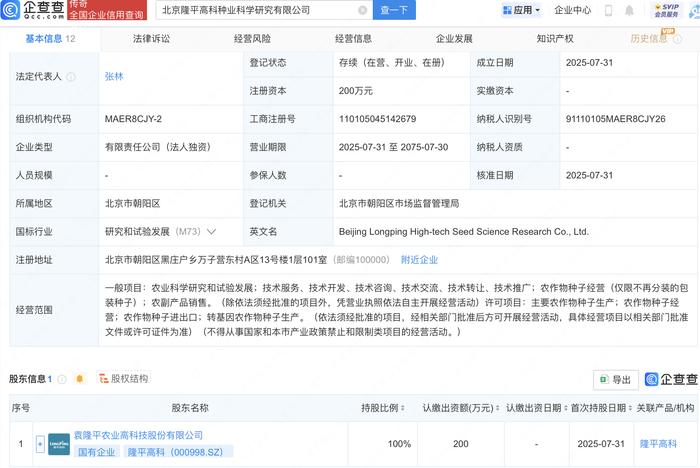700x468 pixels.
Task: Select the English name Beijing Longping text
Action: point(464,232)
